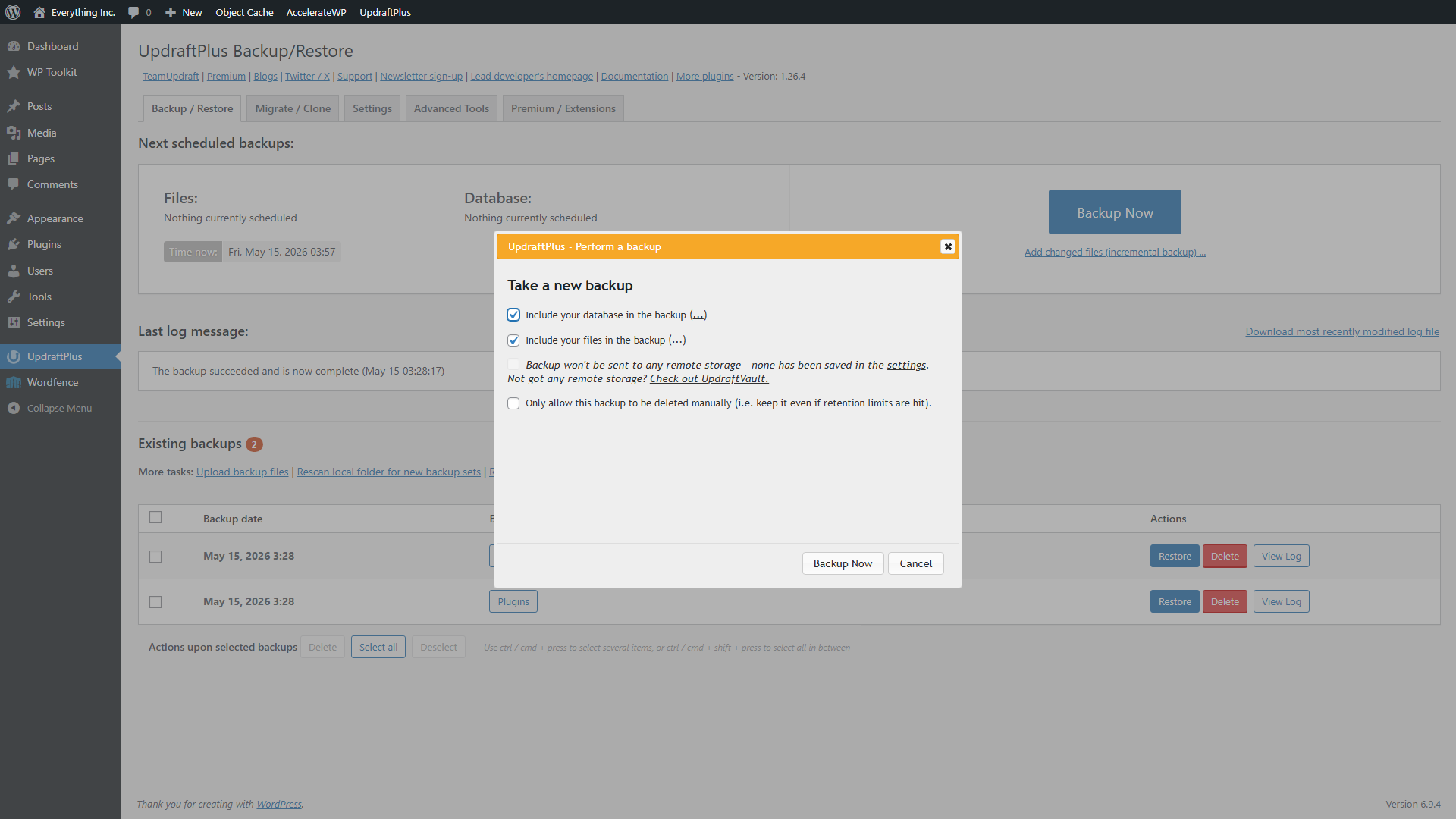Open the WordPress footer link
Image resolution: width=1456 pixels, height=819 pixels.
coord(279,804)
